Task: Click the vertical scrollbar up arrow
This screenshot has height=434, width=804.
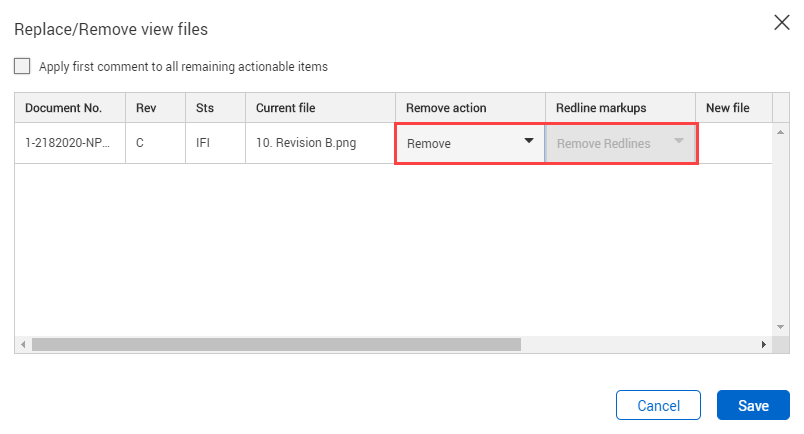Action: pos(780,132)
